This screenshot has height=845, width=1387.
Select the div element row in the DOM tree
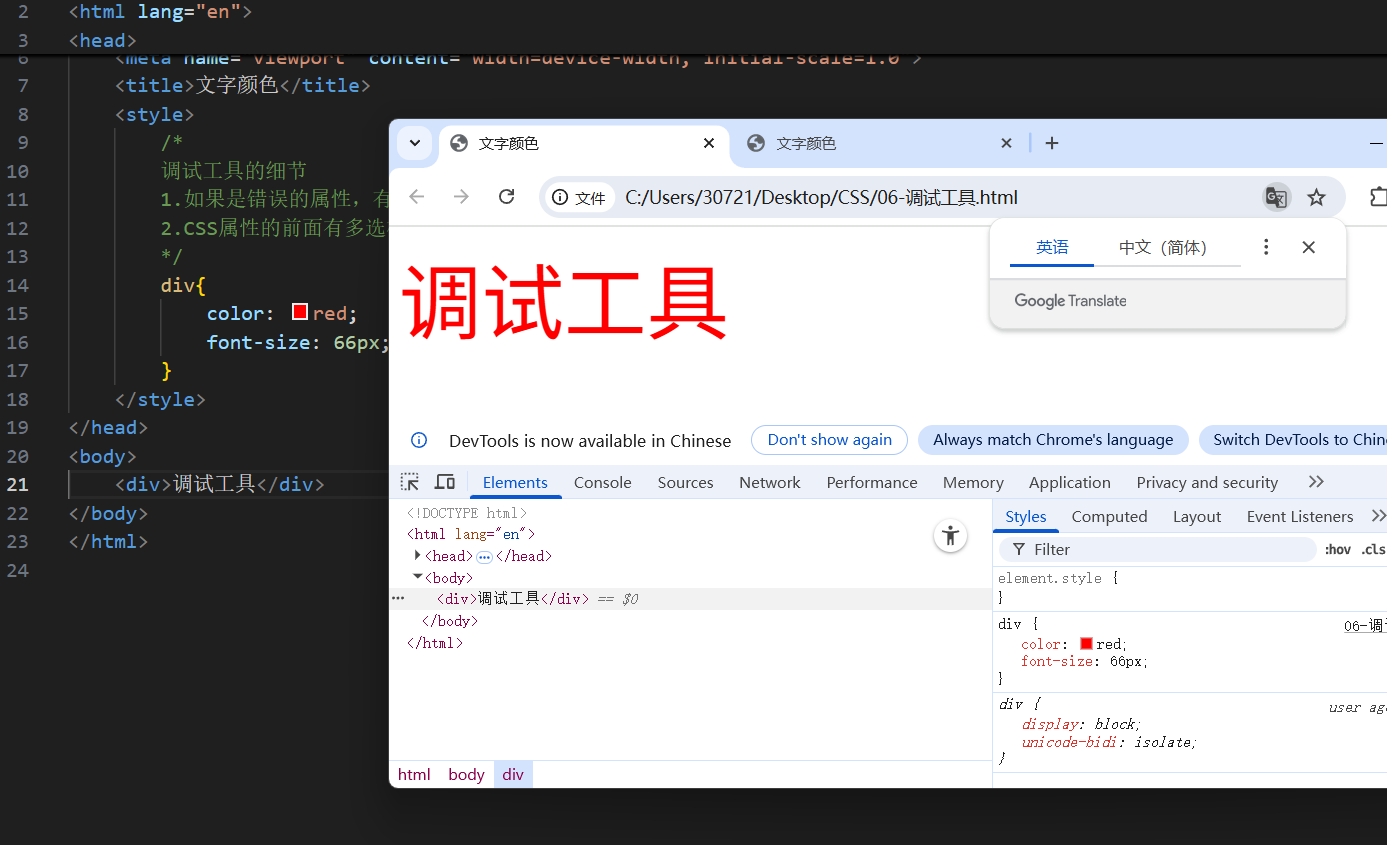coord(690,599)
